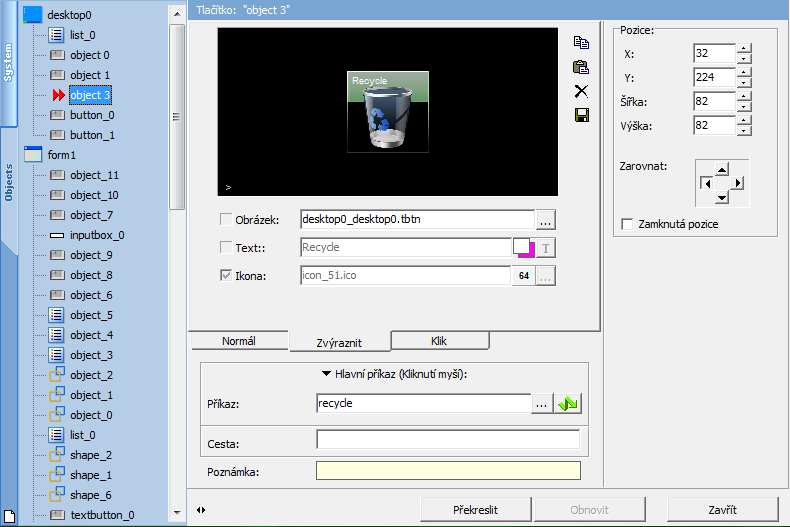
Task: Select object_11 under form1
Action: click(94, 175)
